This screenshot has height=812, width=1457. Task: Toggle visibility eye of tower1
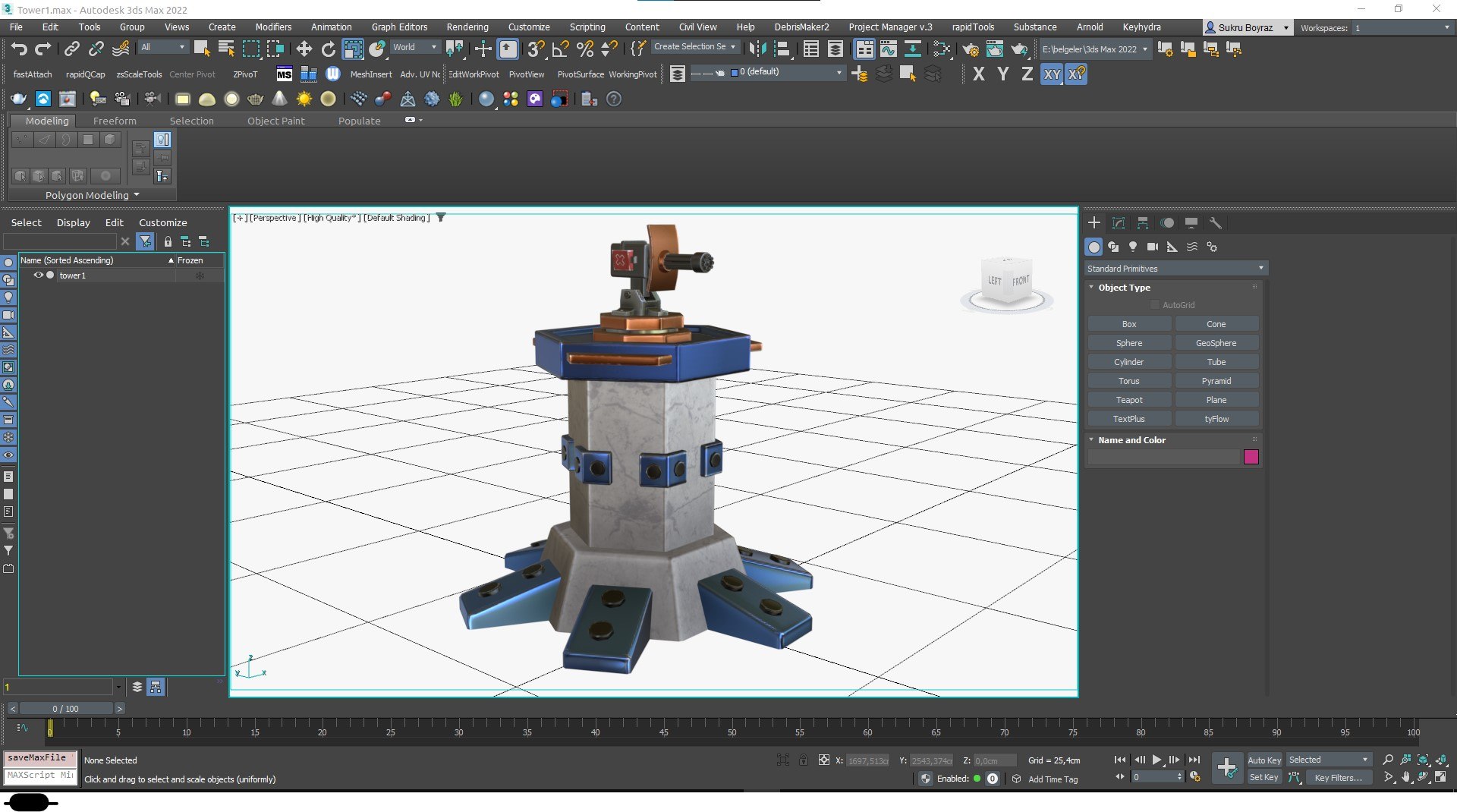38,275
